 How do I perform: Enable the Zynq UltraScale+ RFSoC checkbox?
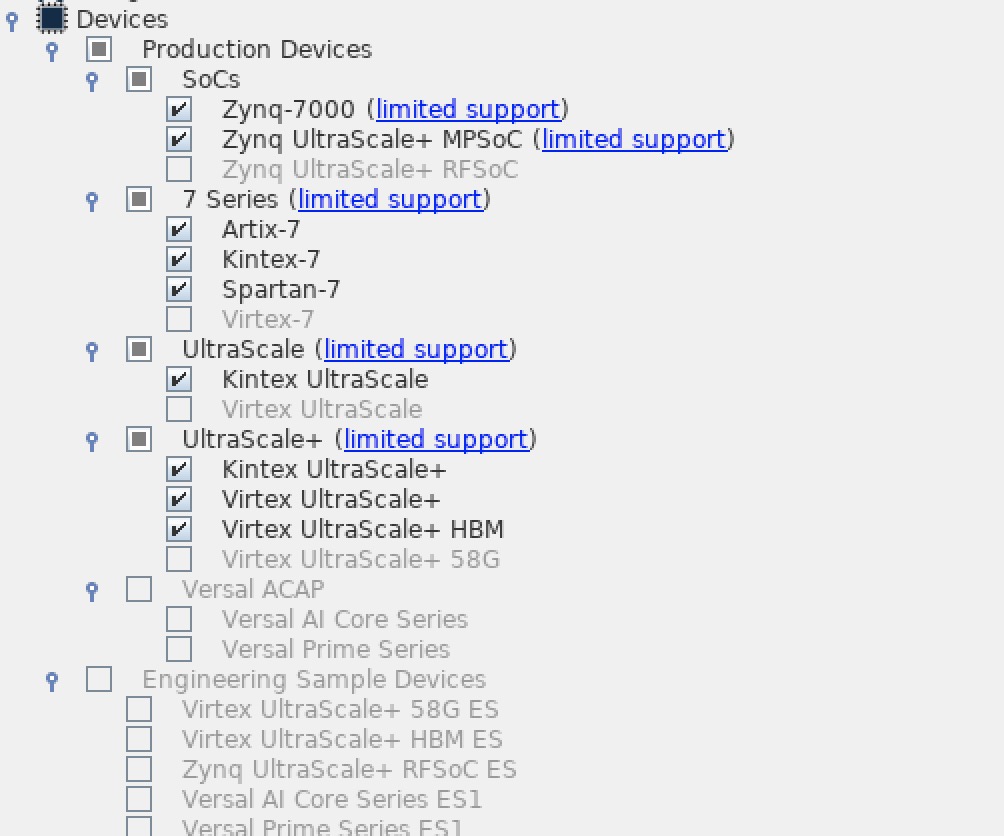[x=178, y=168]
